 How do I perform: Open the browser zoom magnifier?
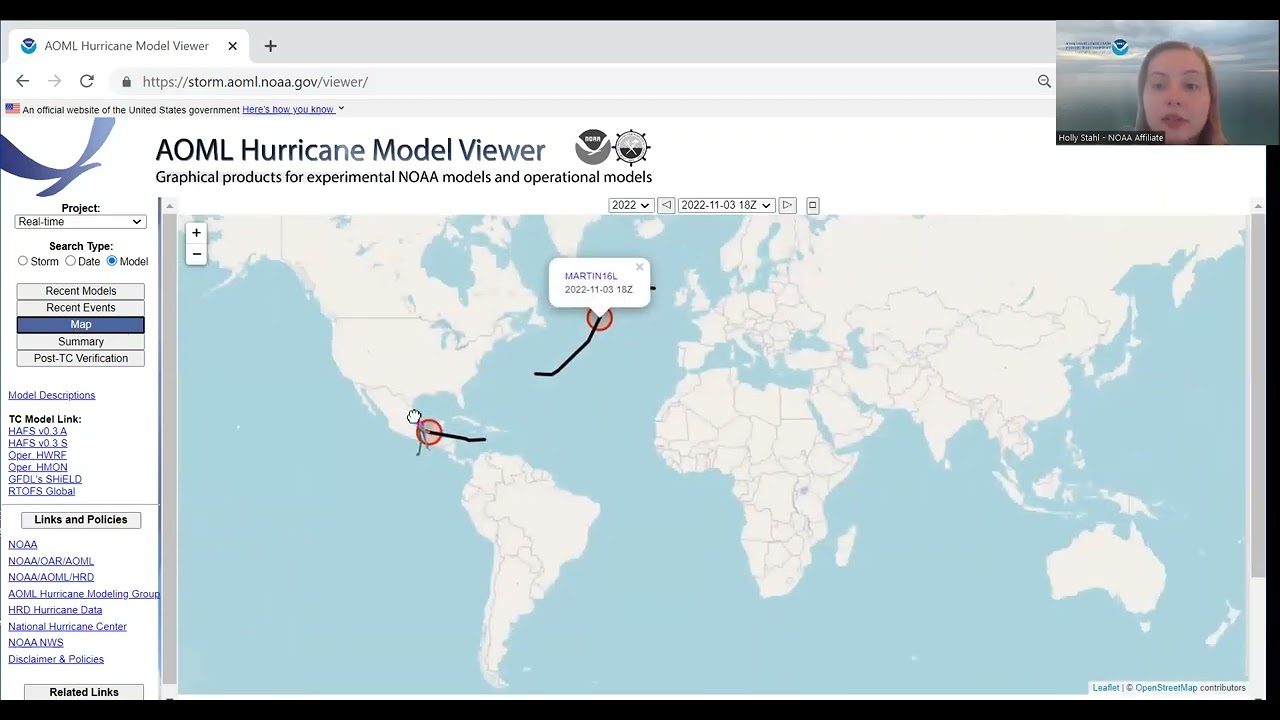[x=1044, y=82]
